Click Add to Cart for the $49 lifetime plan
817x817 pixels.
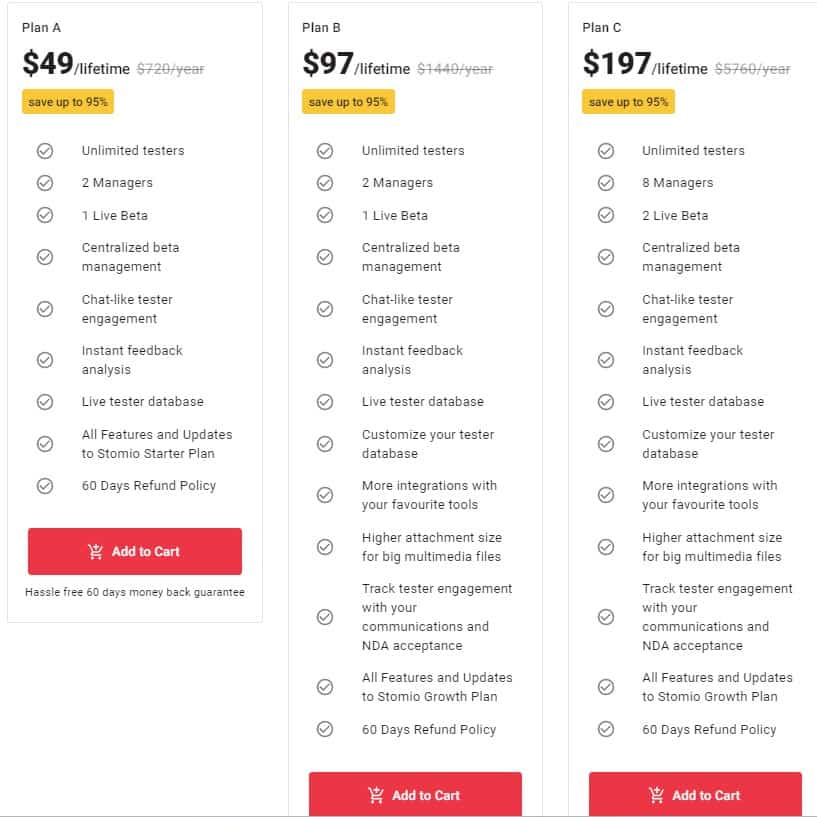coord(135,550)
